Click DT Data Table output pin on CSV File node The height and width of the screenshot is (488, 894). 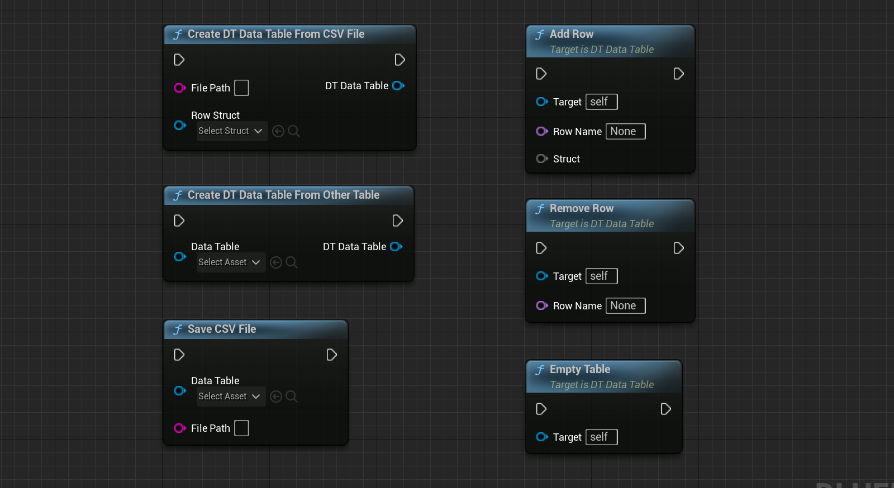click(x=399, y=86)
